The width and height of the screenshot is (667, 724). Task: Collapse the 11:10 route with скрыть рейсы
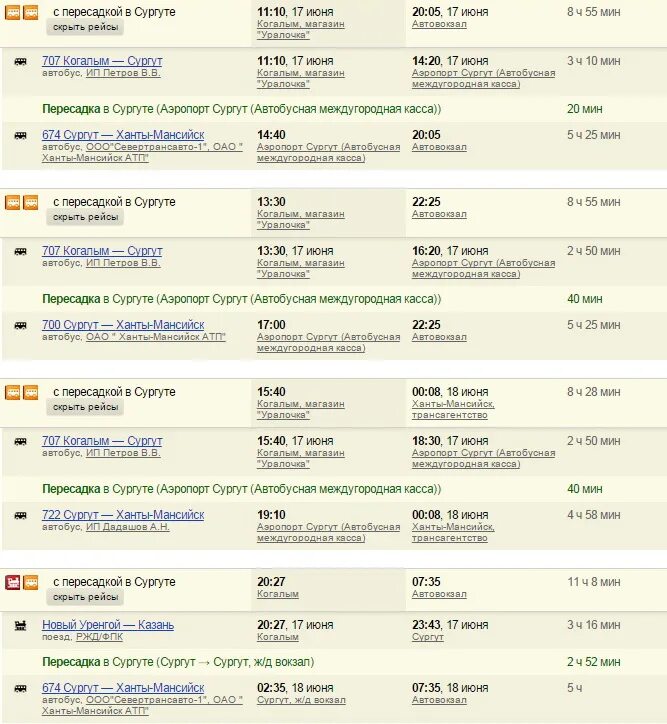click(x=85, y=27)
